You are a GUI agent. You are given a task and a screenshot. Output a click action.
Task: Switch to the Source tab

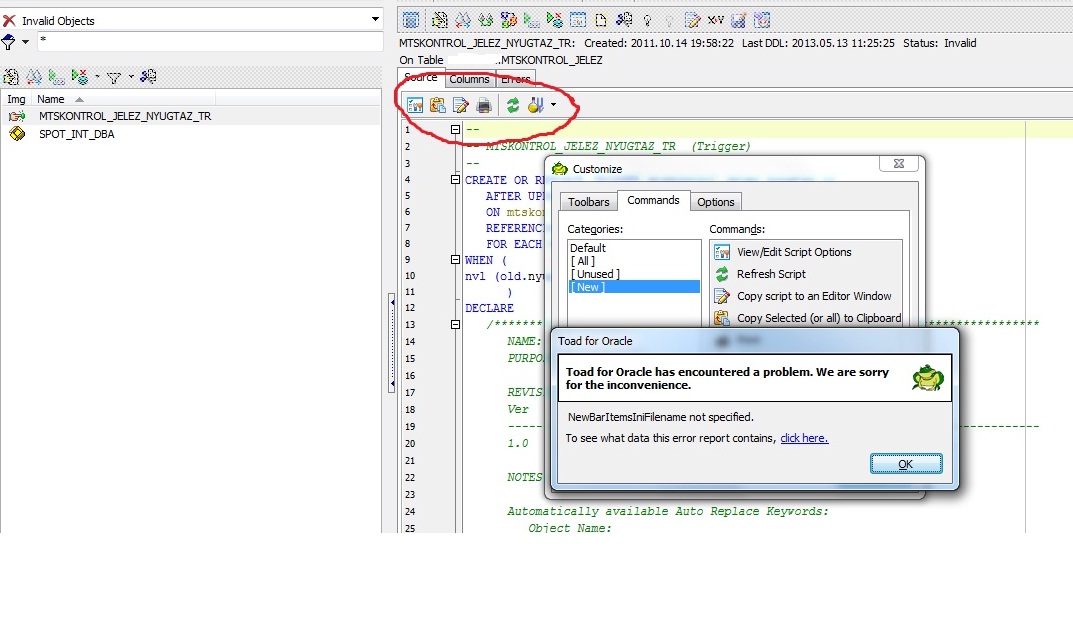(421, 77)
